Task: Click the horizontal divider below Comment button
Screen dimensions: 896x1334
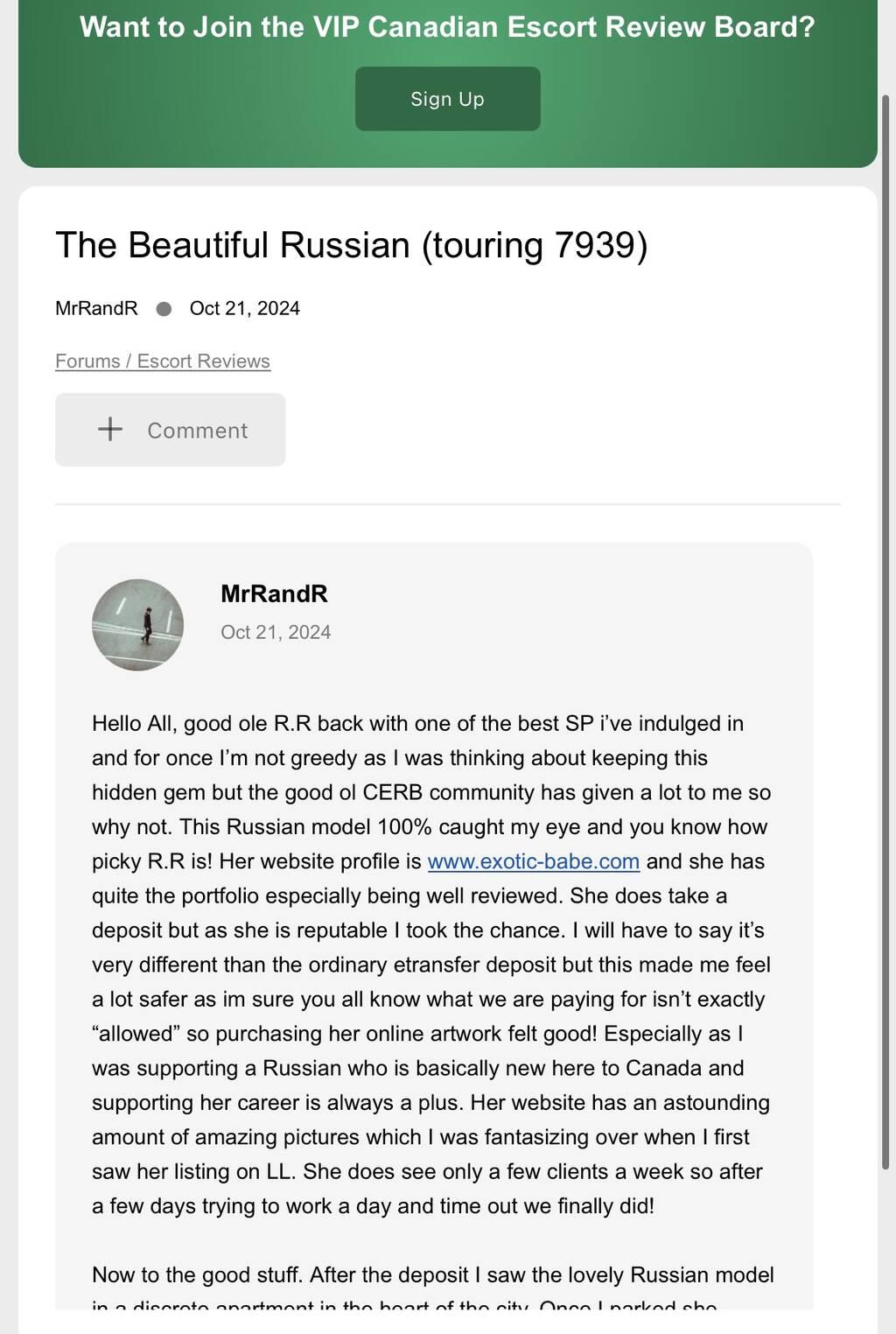Action: click(x=447, y=504)
